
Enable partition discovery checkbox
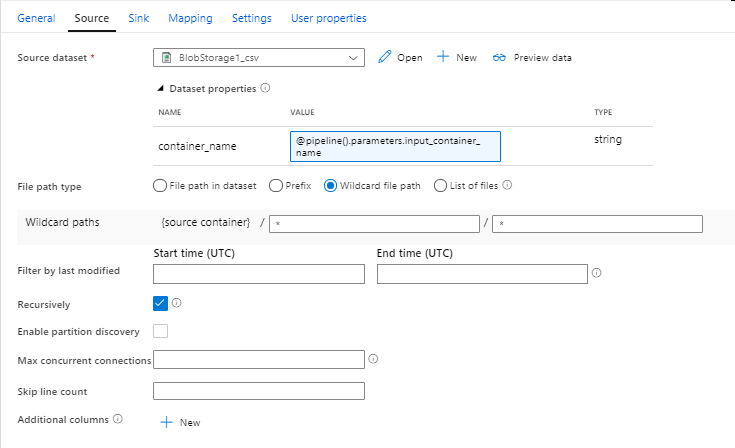coord(160,331)
